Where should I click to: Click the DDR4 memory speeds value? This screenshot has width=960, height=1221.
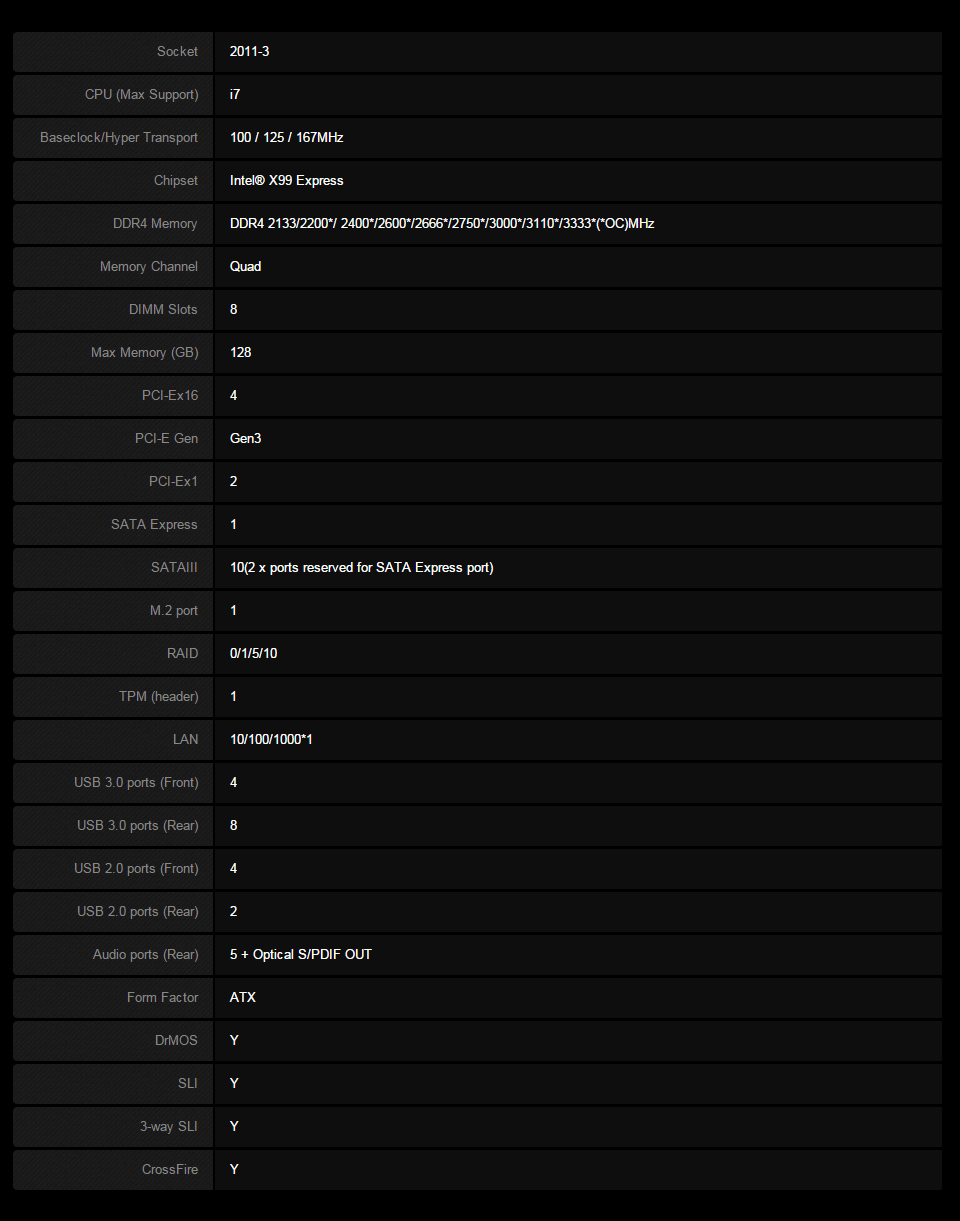[441, 223]
